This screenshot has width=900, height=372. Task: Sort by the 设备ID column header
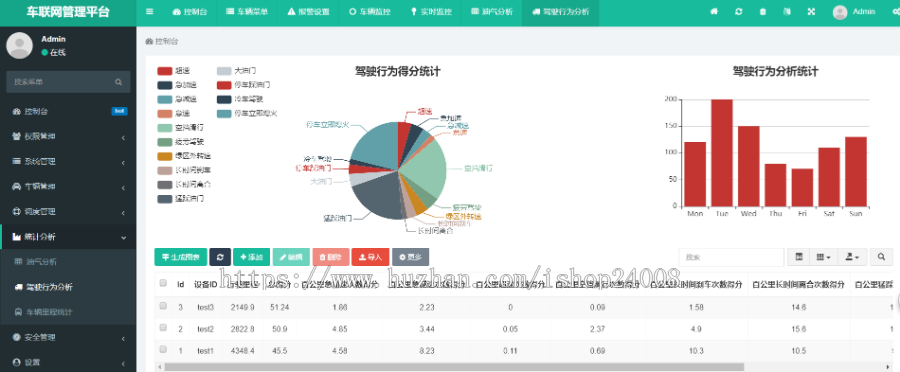point(205,284)
